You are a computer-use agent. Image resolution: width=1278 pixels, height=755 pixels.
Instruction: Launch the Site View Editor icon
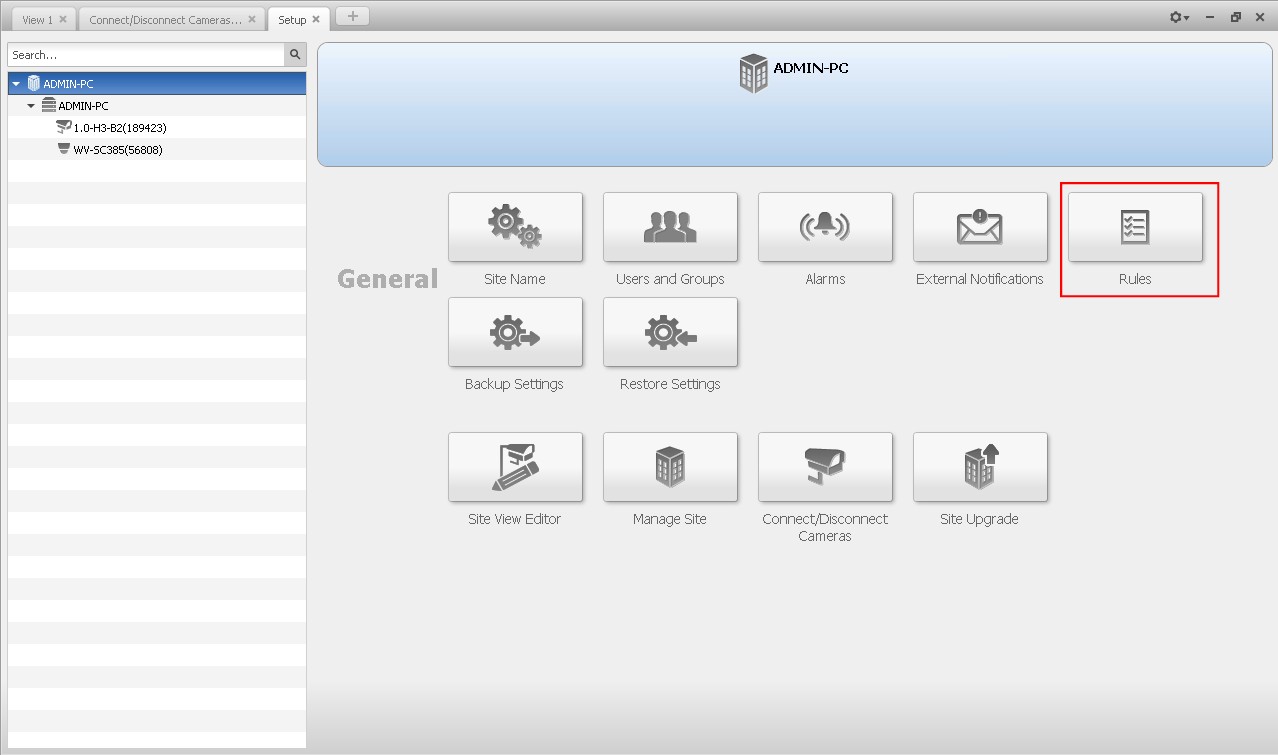click(x=515, y=467)
